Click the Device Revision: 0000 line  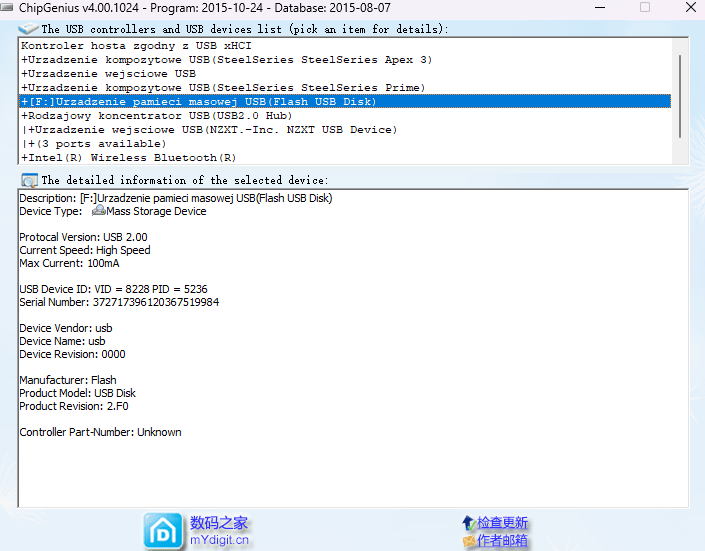click(72, 354)
